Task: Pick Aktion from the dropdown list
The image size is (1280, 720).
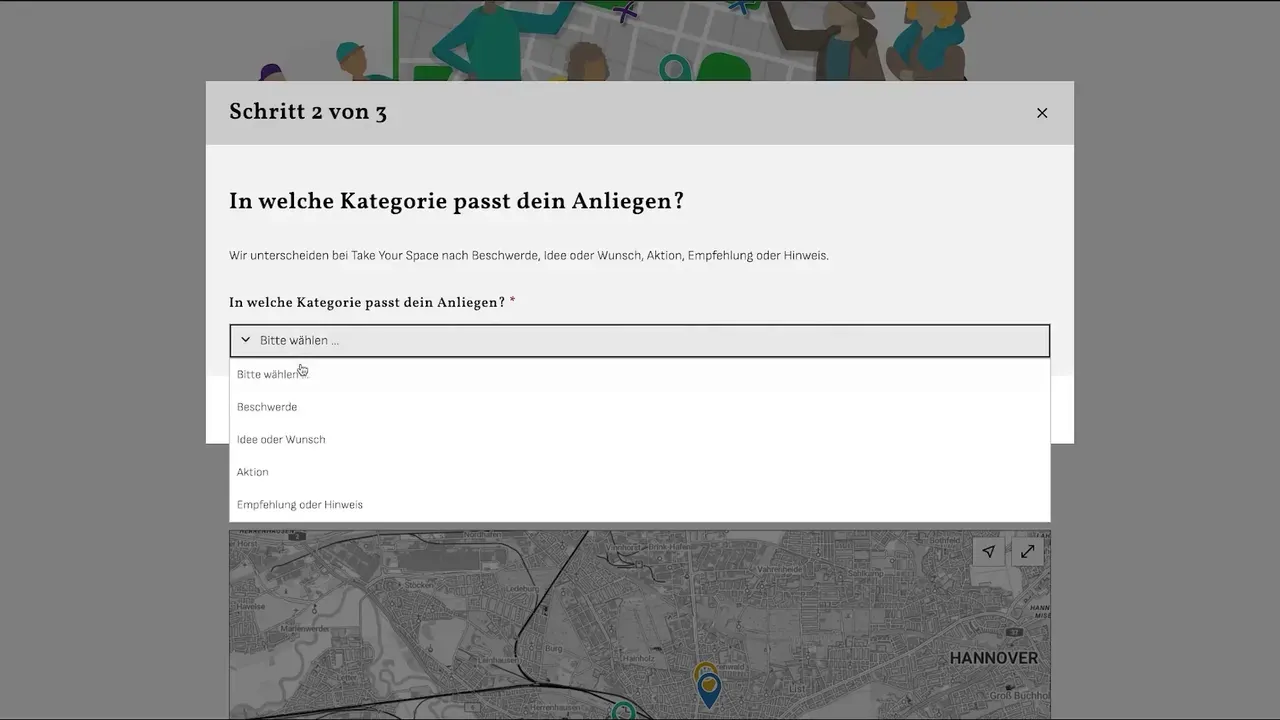Action: [x=640, y=472]
